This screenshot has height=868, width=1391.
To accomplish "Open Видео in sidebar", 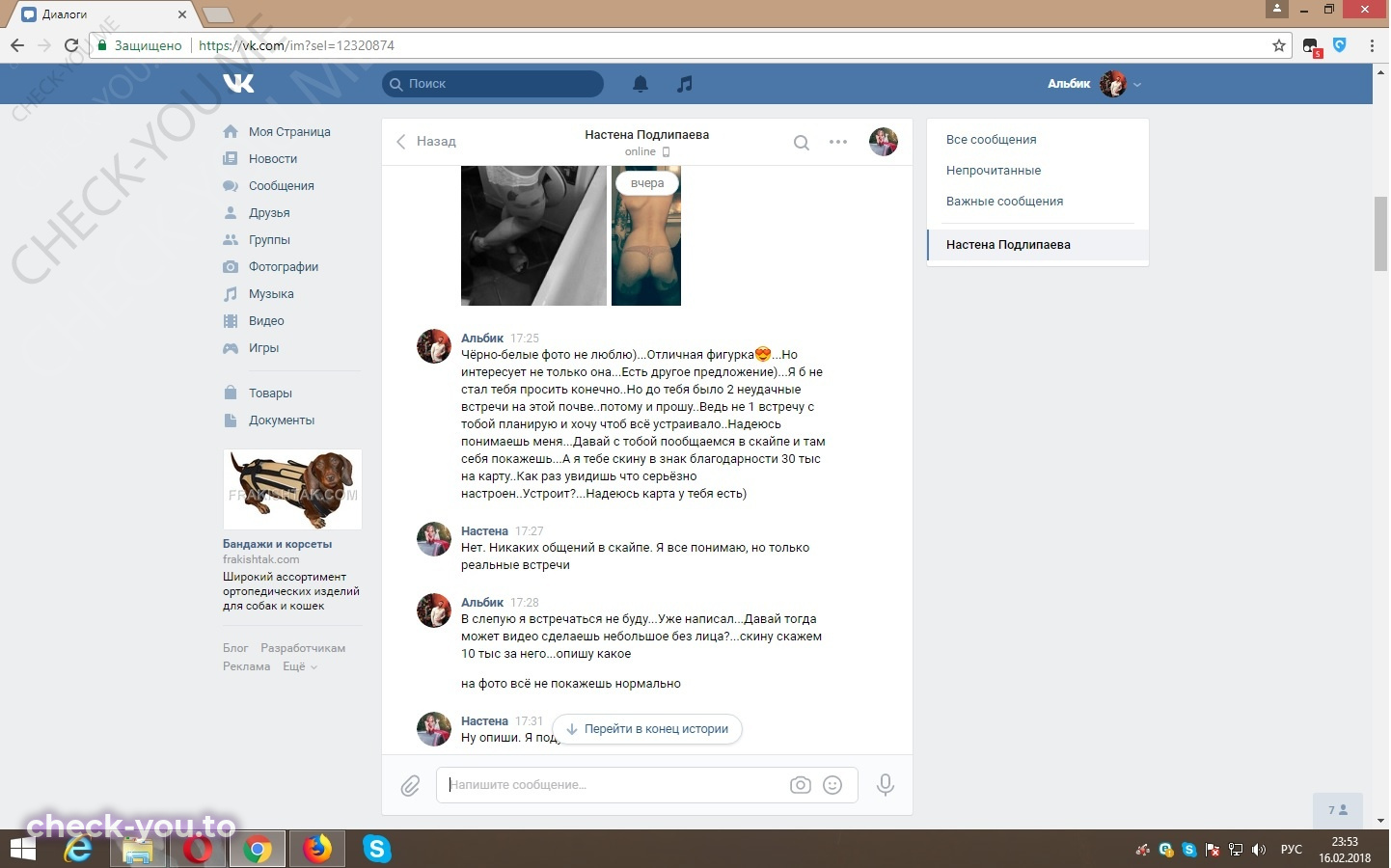I will point(266,321).
